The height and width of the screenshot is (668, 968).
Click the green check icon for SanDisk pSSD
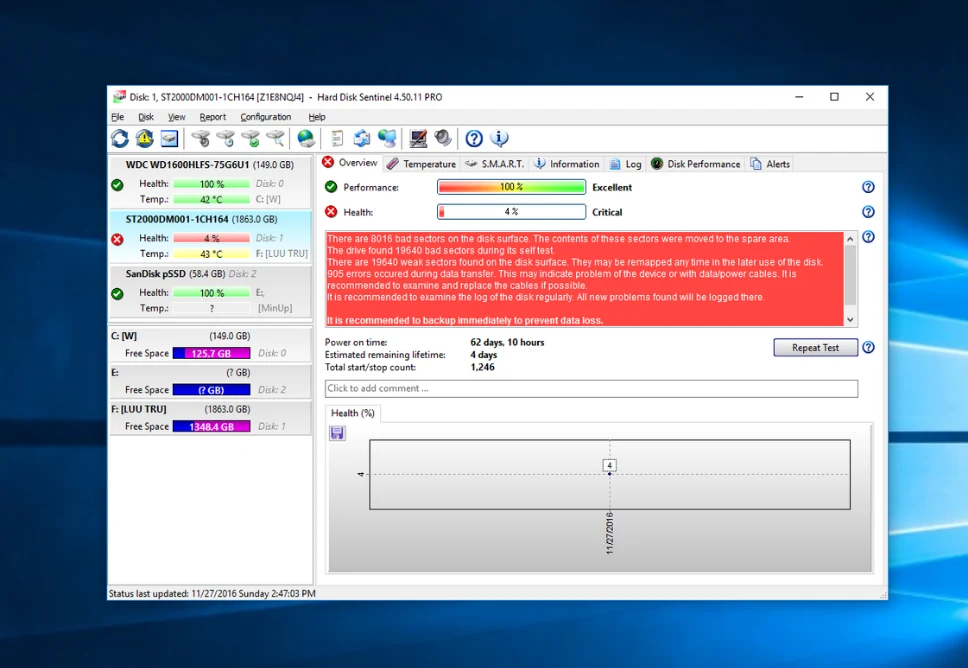click(x=117, y=294)
